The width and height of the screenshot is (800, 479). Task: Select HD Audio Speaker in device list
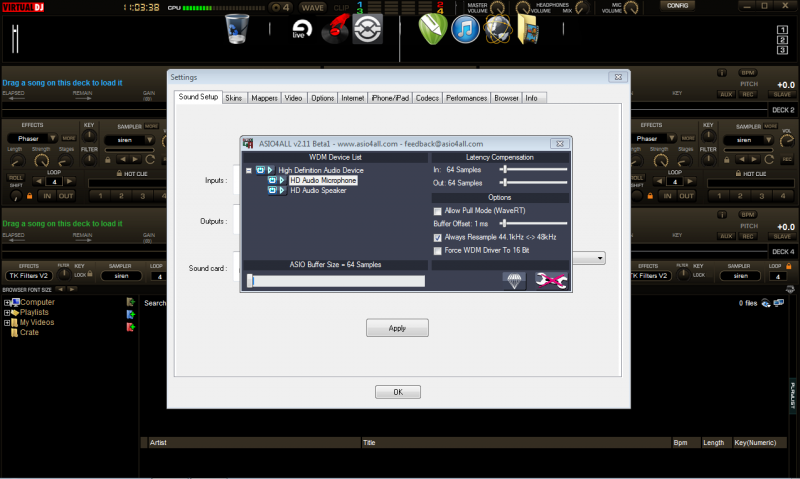tap(318, 190)
